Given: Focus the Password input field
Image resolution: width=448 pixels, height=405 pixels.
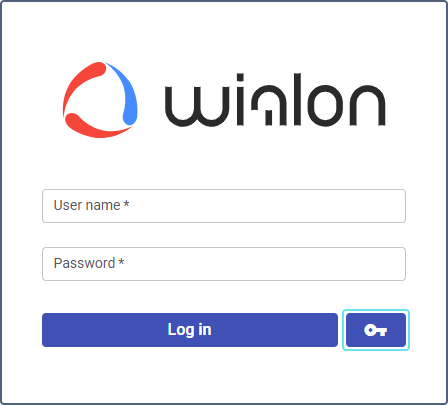Looking at the screenshot, I should point(224,264).
